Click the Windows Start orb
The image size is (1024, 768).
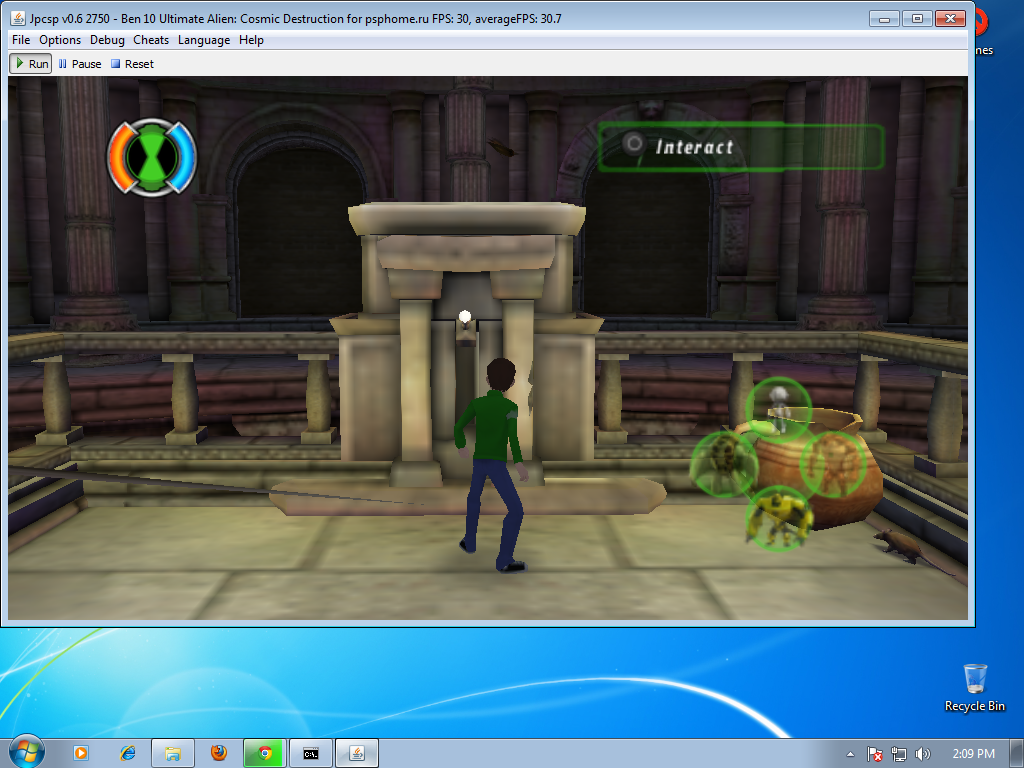[27, 752]
